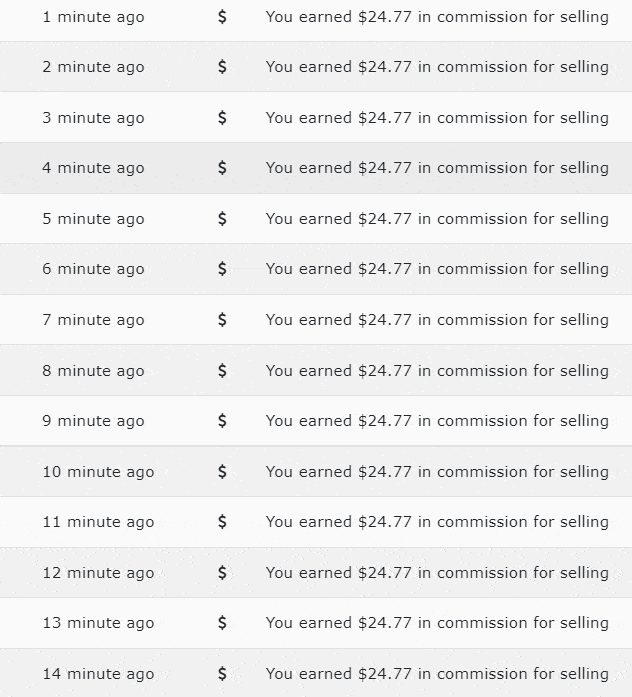Open commission message from 14 minute ago

(437, 674)
